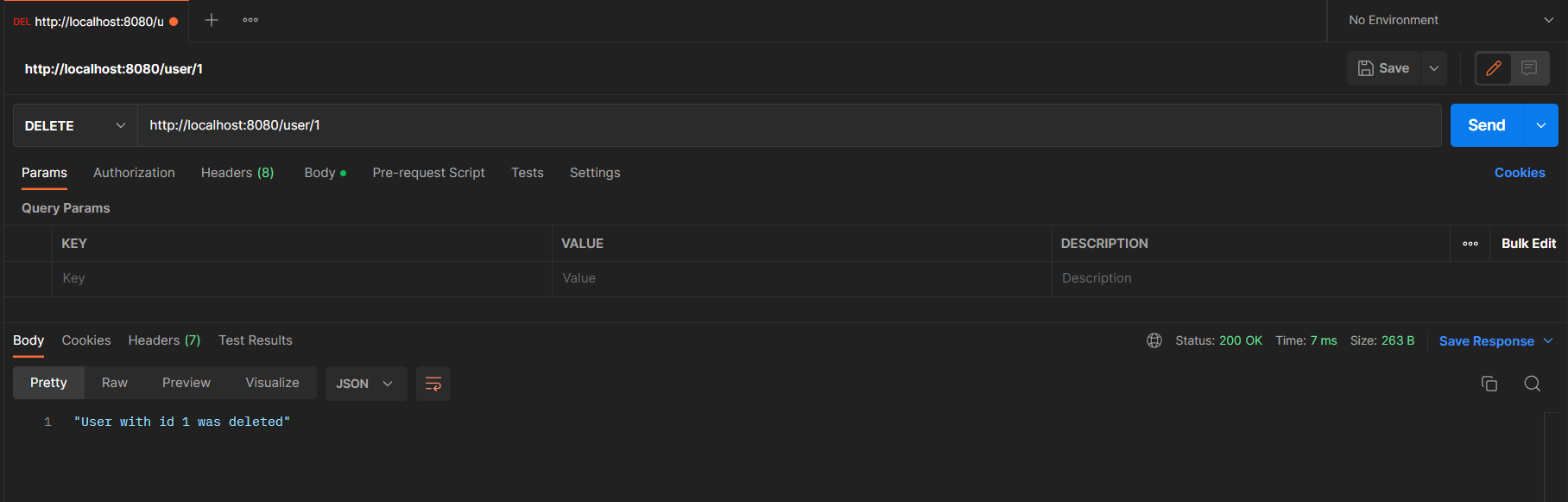Copy response body with copy icon

(1489, 384)
